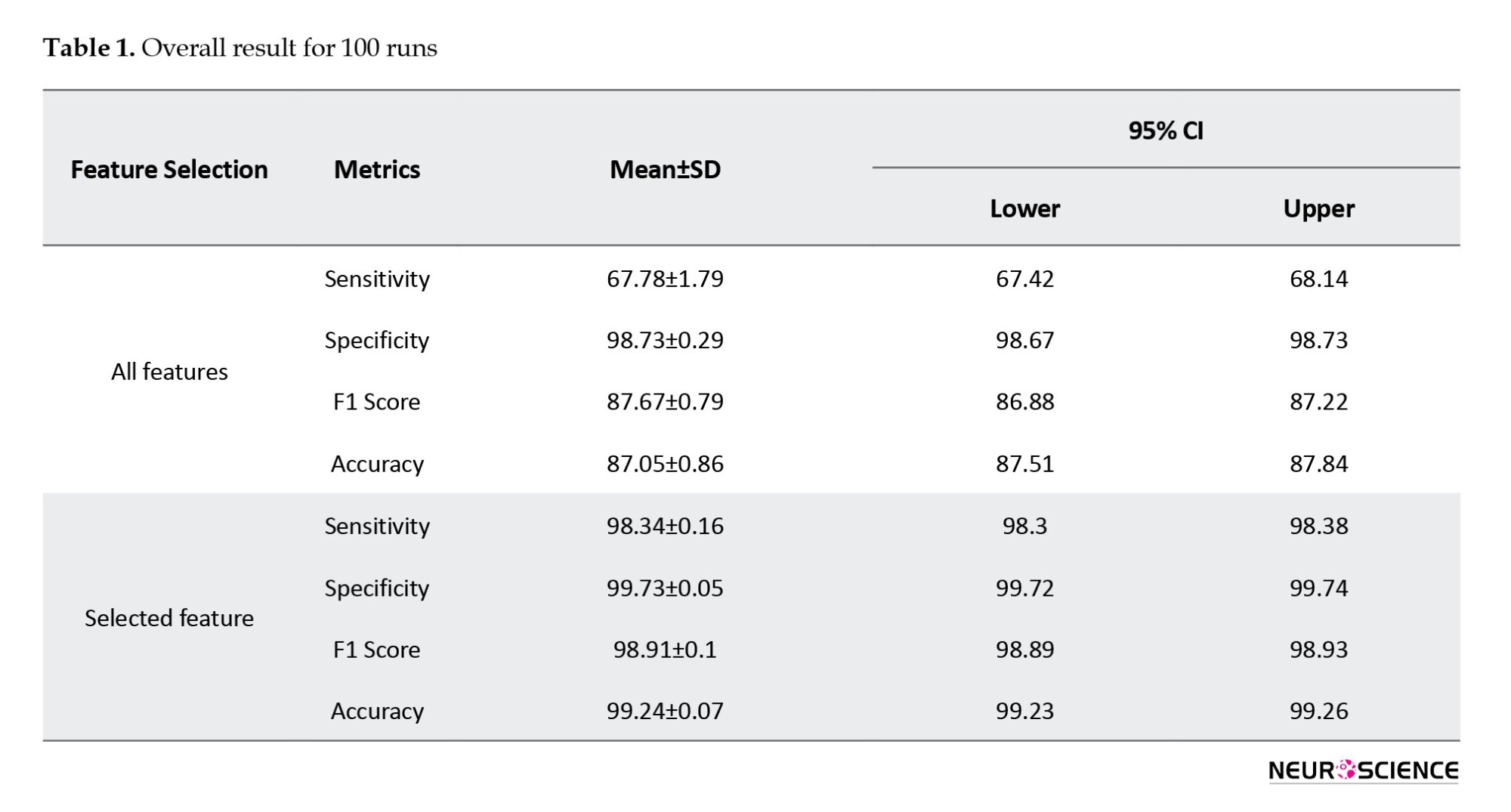Select the Selected feature row label
This screenshot has height=812, width=1511.
tap(169, 618)
